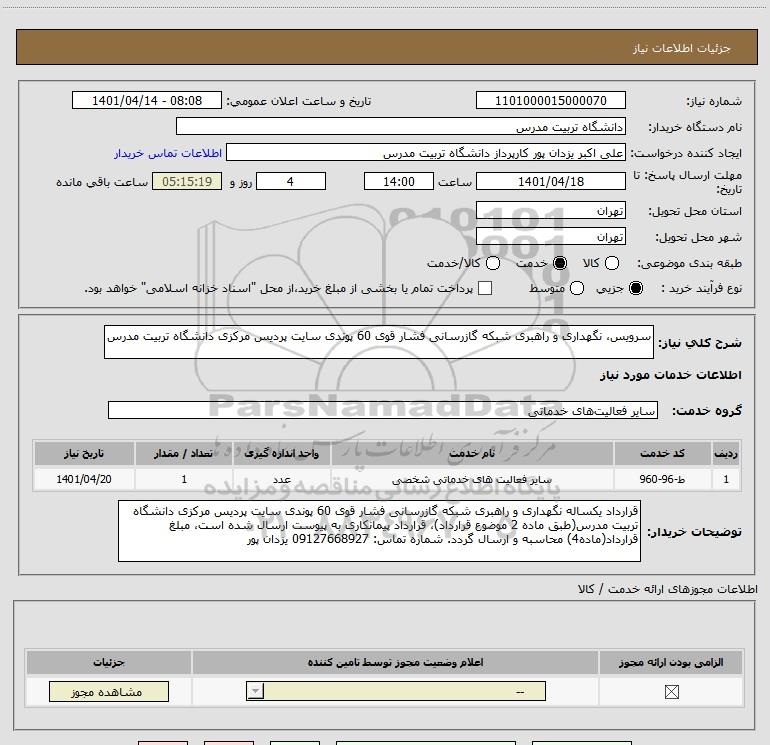Click the جزئیات column header in permits table
This screenshot has width=770, height=745.
109,662
